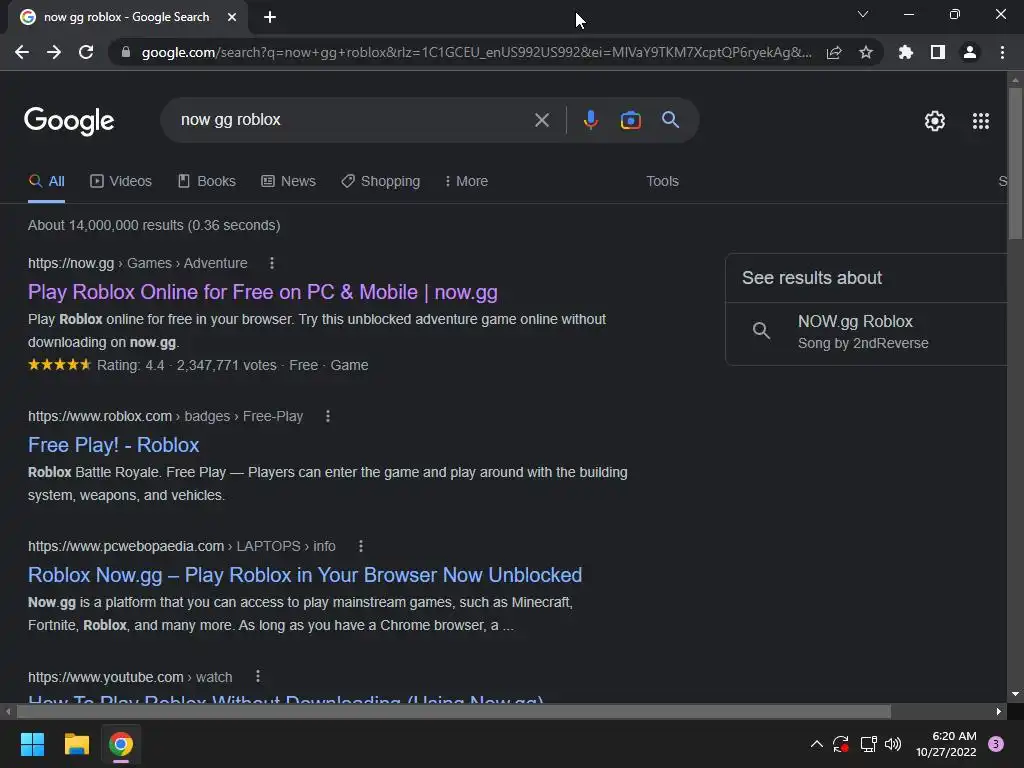Search by image with the camera icon
This screenshot has height=768, width=1024.
coord(630,120)
